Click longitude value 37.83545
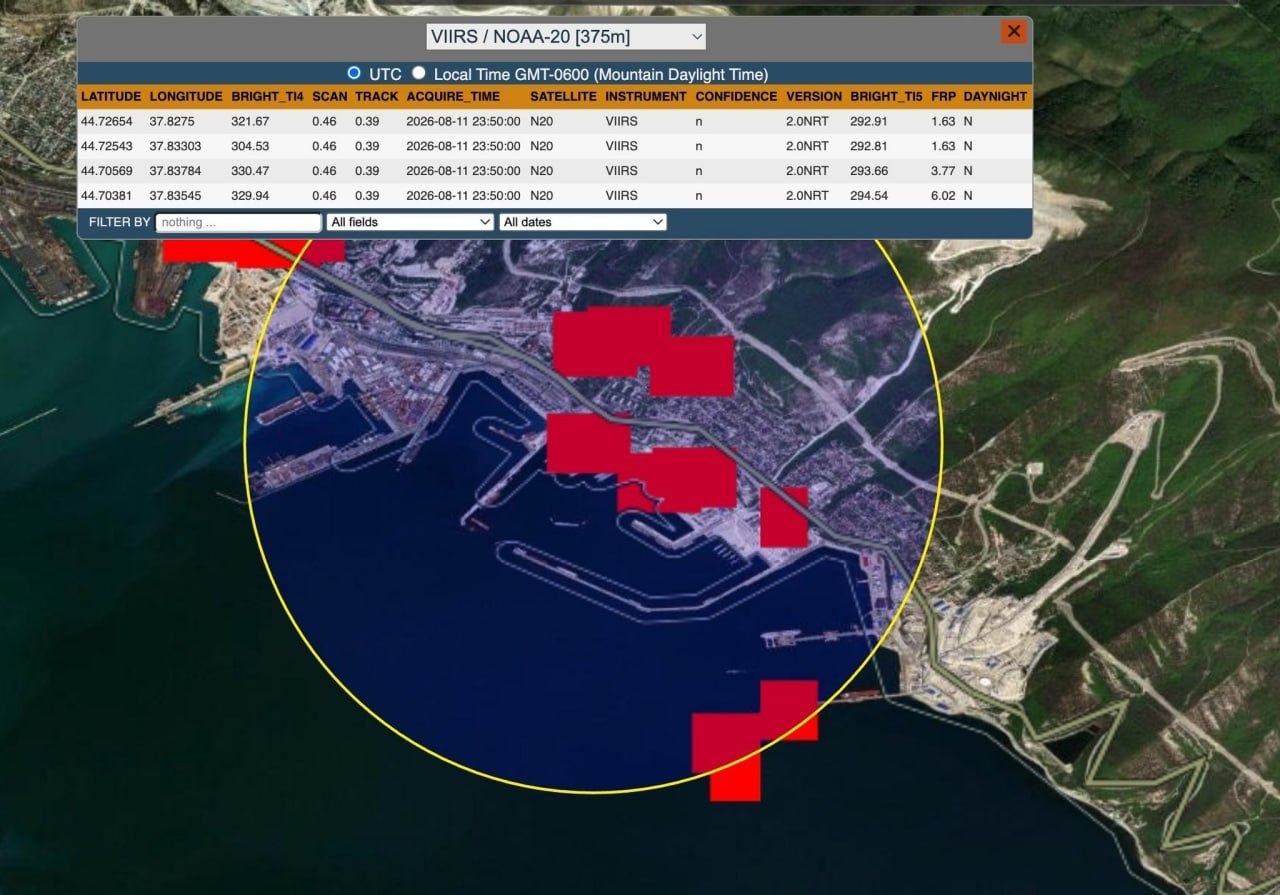The height and width of the screenshot is (895, 1280). [x=175, y=196]
